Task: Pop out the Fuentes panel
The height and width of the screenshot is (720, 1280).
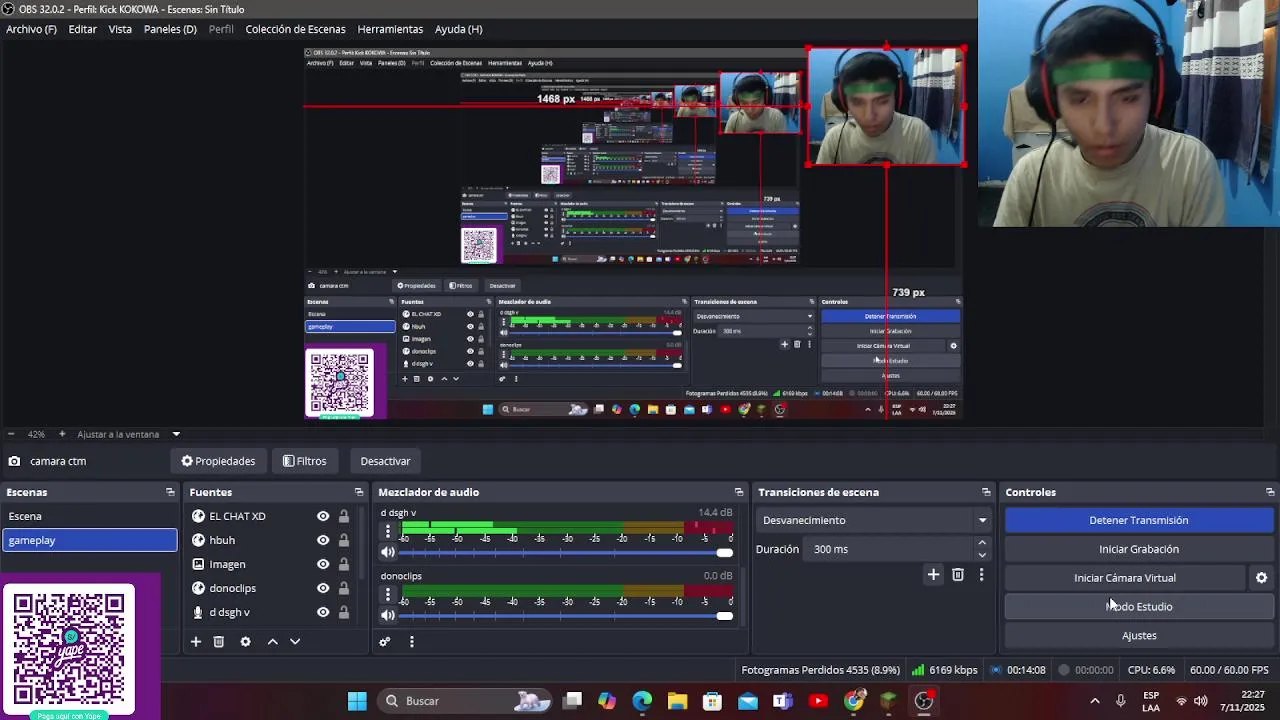Action: click(359, 492)
